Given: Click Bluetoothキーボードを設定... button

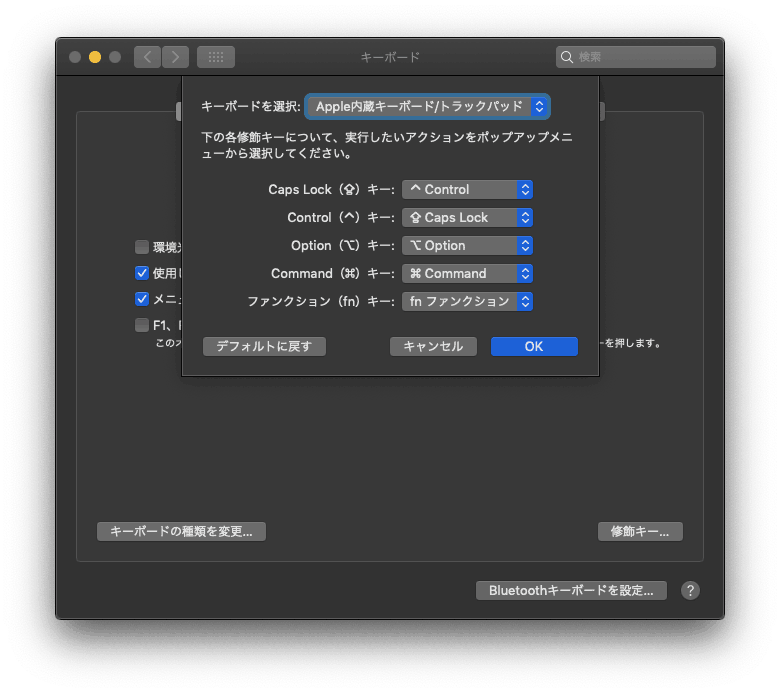Looking at the screenshot, I should point(571,591).
